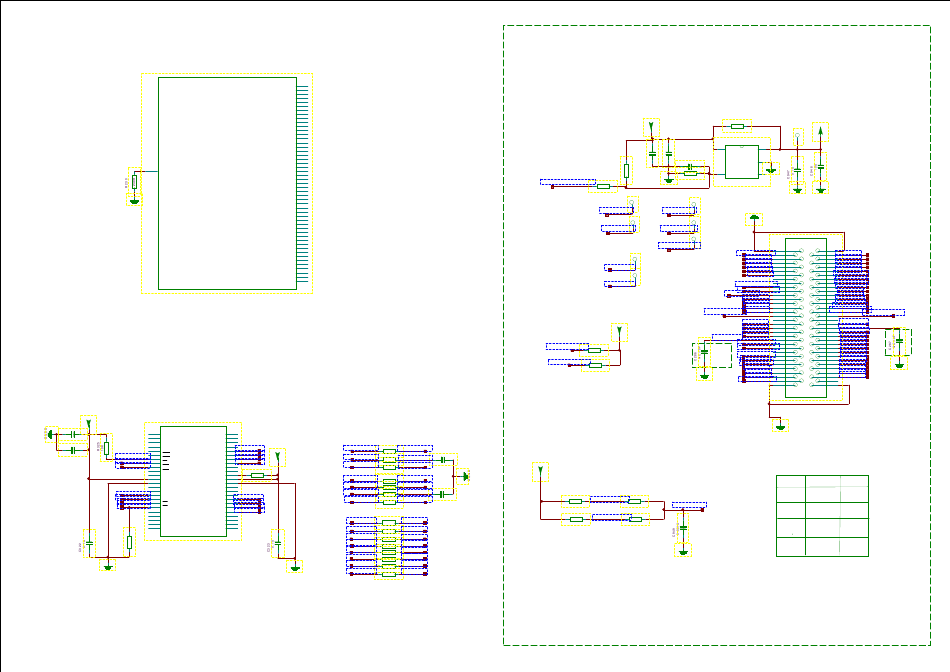
Task: Click the test point circle beside the upward power arrow
Action: pos(798,136)
